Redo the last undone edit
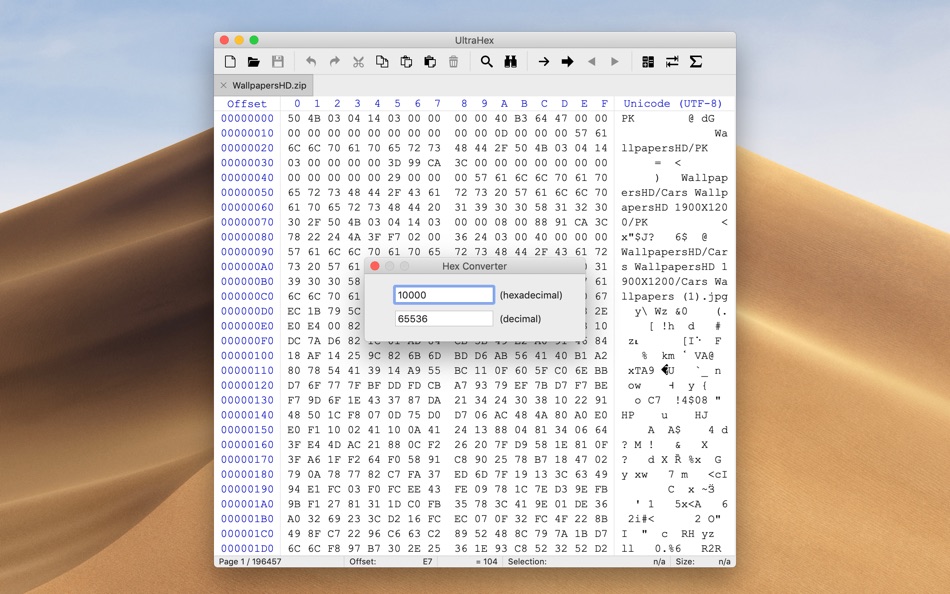The image size is (950, 594). pyautogui.click(x=334, y=62)
